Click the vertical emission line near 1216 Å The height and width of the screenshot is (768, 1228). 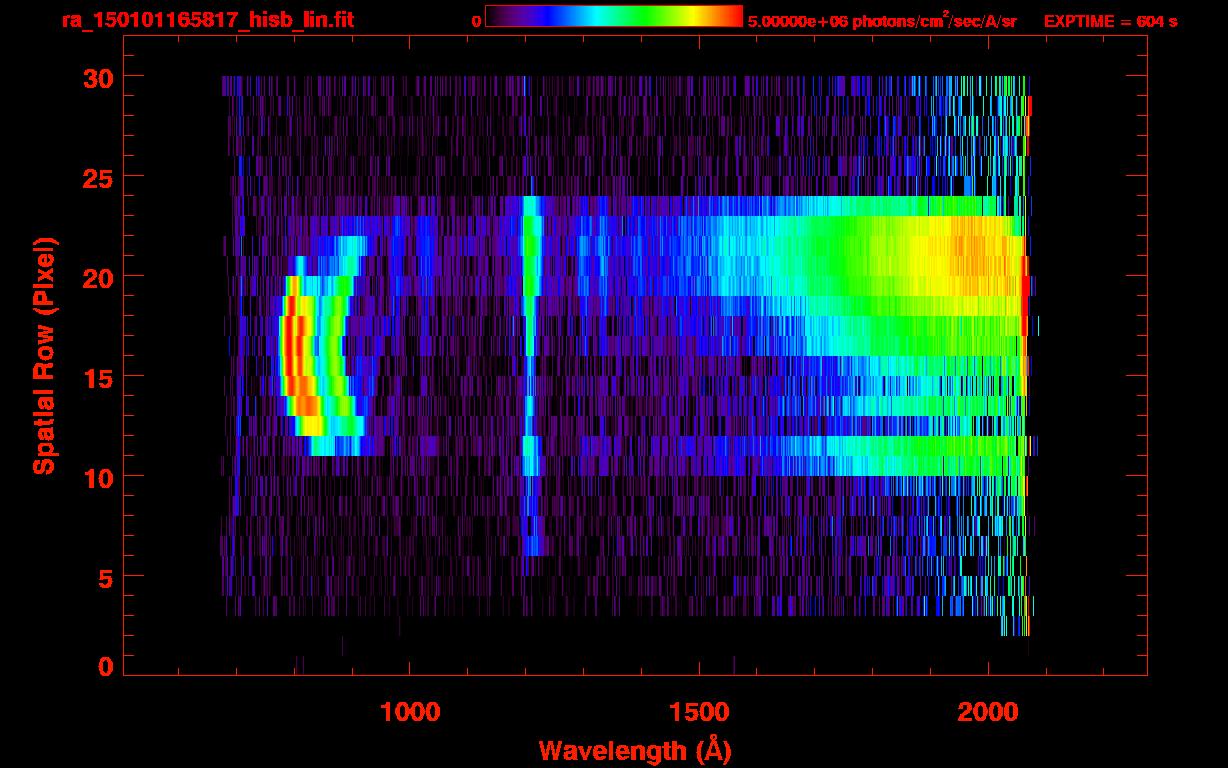click(530, 300)
